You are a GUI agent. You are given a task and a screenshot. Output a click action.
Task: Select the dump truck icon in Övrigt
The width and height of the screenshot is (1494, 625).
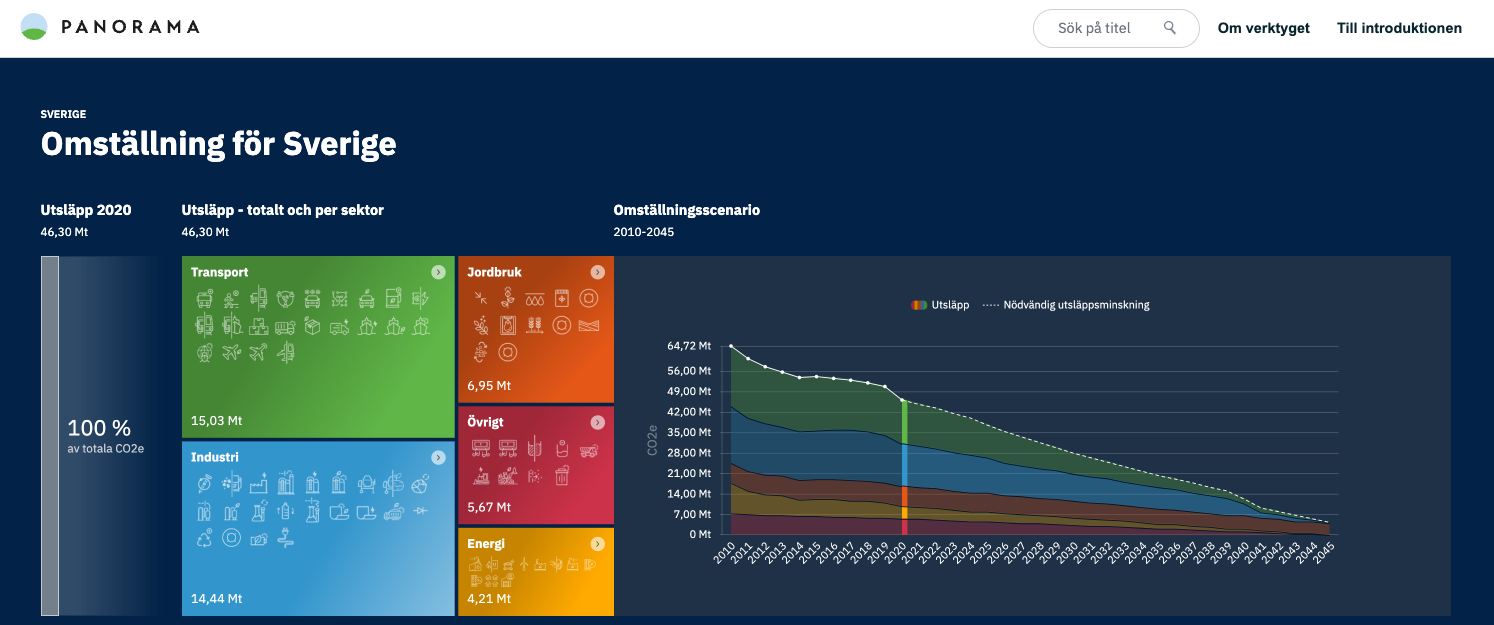pyautogui.click(x=589, y=449)
